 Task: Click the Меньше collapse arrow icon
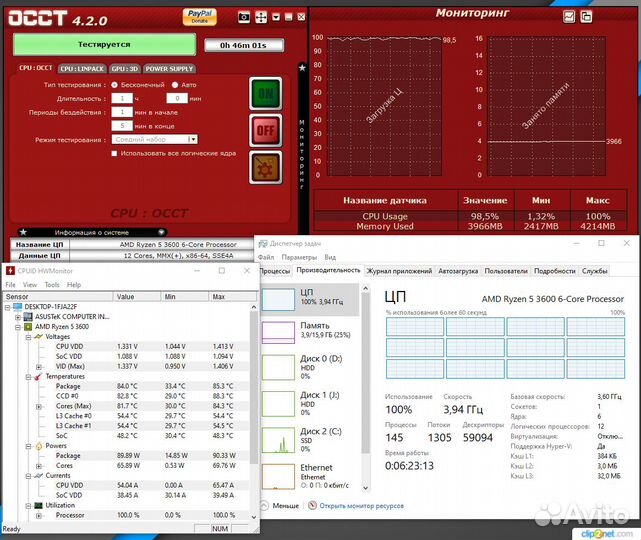(x=264, y=506)
